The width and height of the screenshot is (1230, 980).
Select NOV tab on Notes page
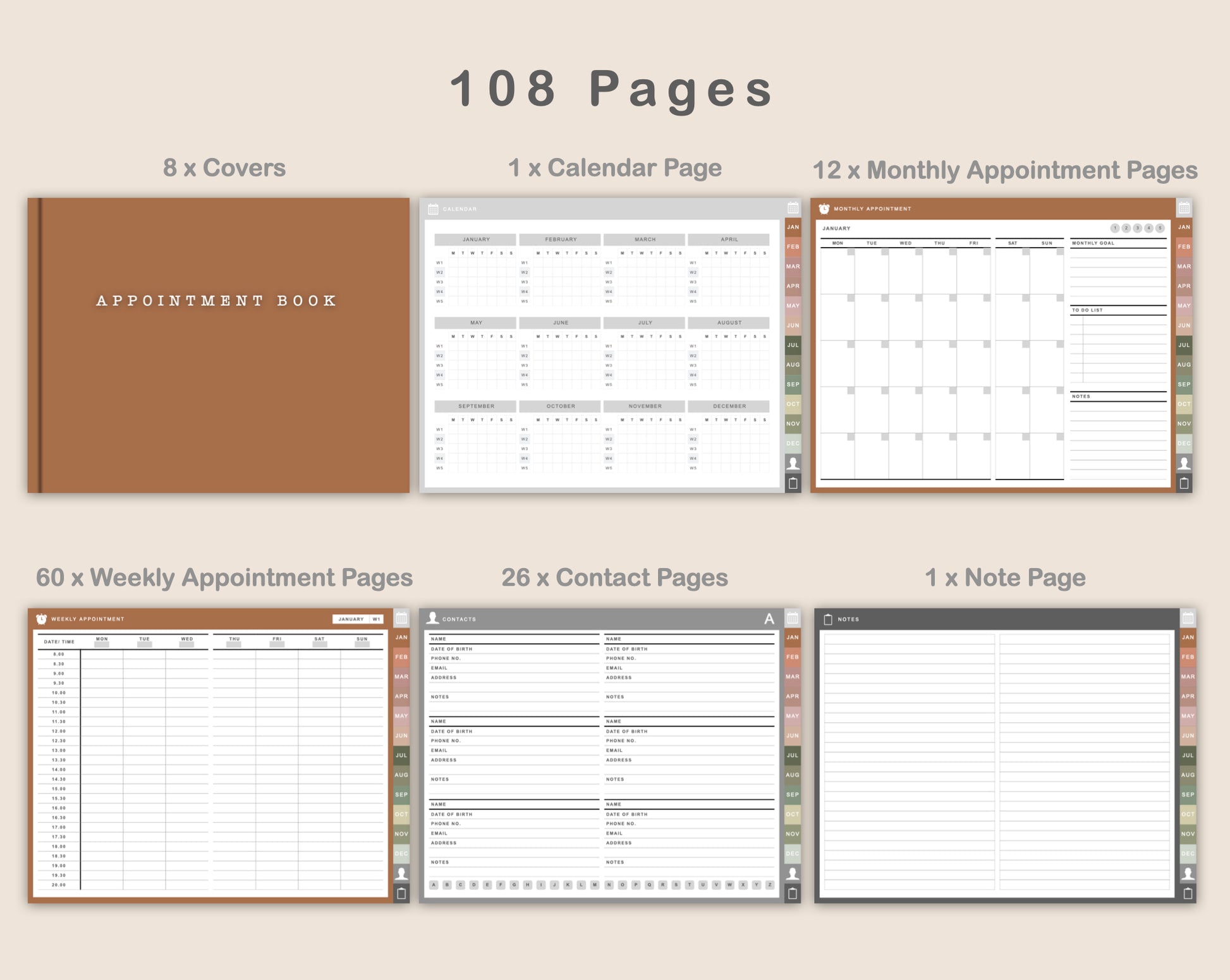1188,834
